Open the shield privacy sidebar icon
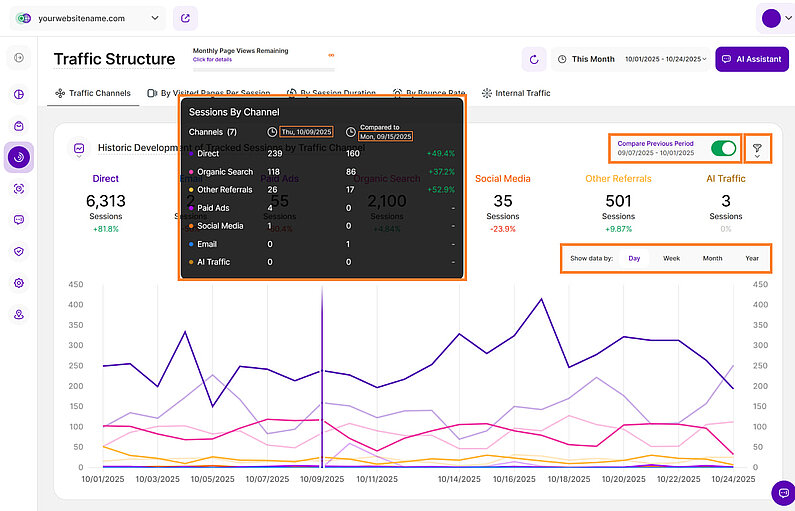The width and height of the screenshot is (795, 511). (19, 252)
